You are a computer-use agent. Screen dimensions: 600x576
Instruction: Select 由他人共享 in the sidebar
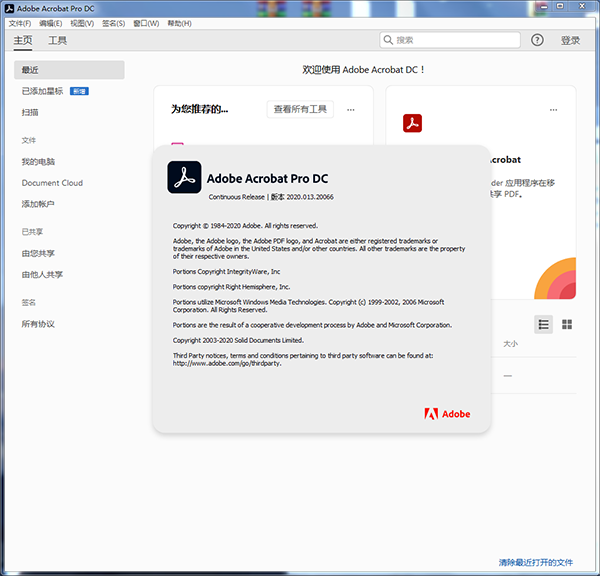coord(42,274)
